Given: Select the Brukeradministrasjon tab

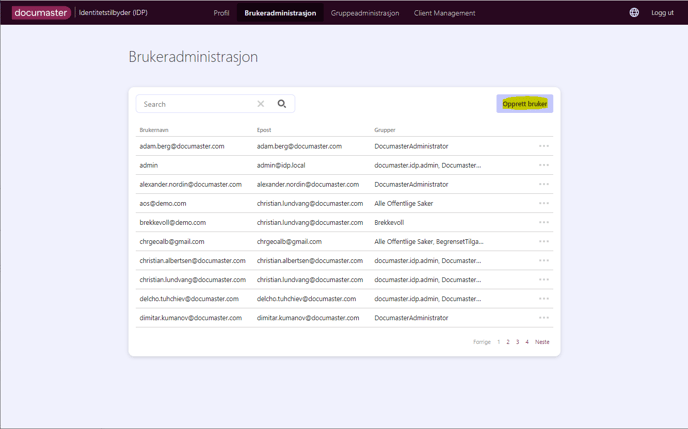Looking at the screenshot, I should click(x=280, y=13).
